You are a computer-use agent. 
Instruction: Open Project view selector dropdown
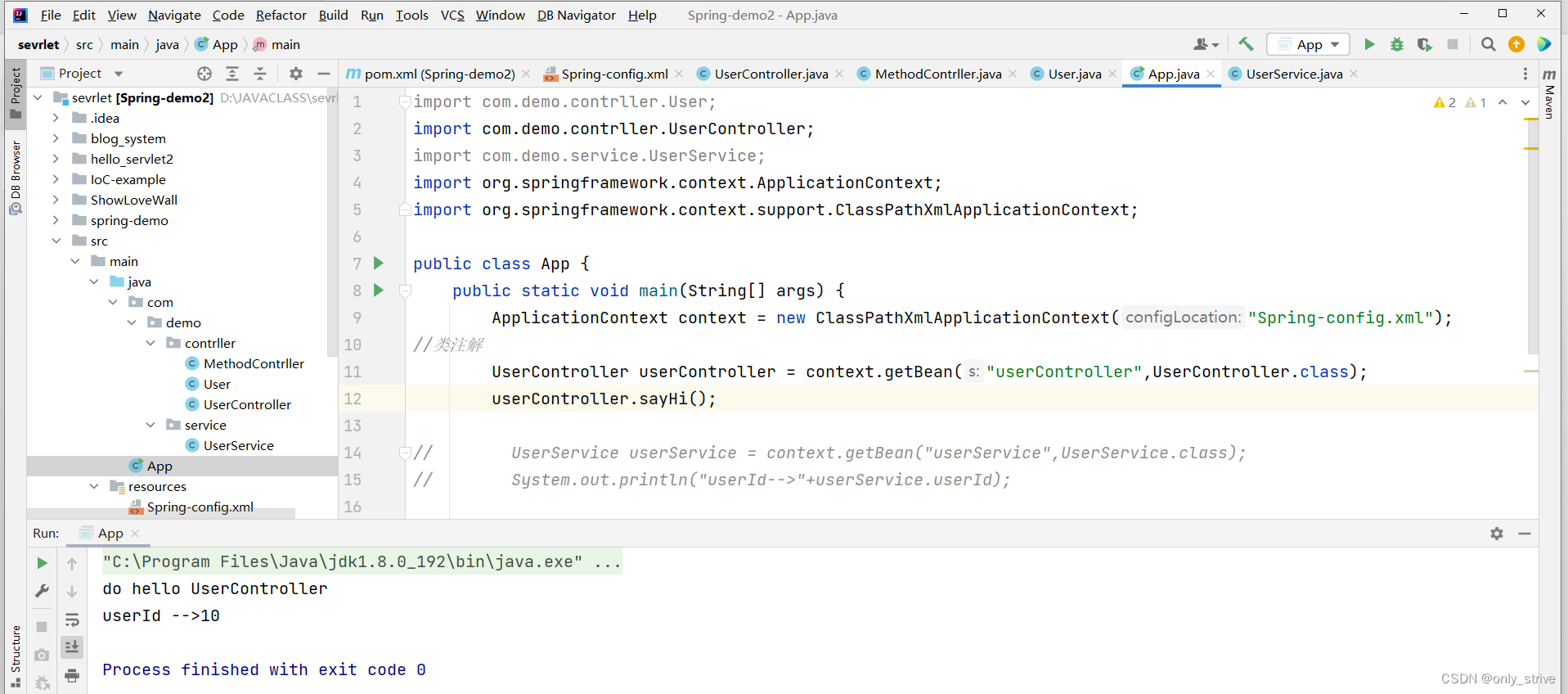82,74
